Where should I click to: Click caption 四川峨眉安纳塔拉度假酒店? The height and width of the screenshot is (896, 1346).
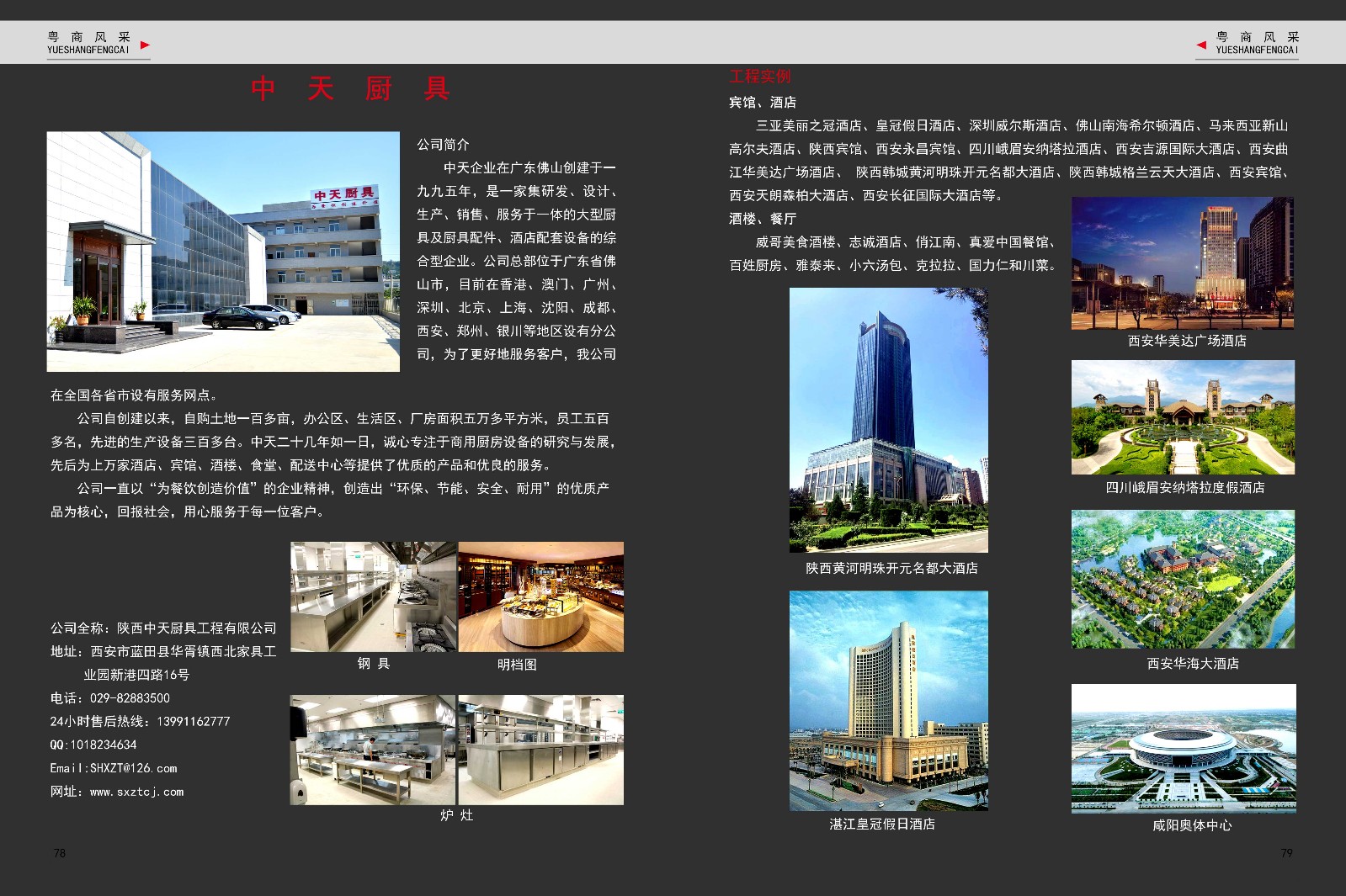click(x=1185, y=488)
